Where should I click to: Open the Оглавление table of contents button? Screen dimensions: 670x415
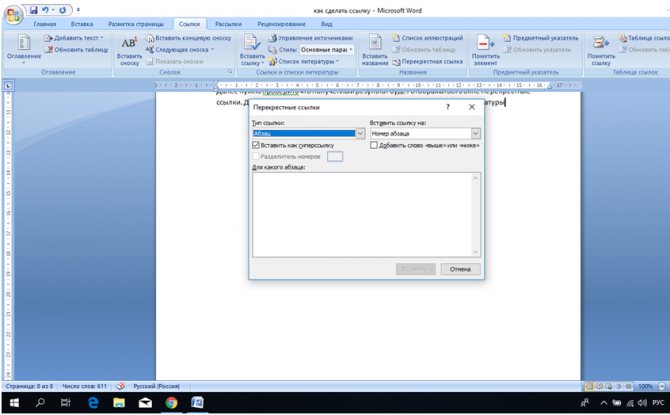[x=24, y=49]
